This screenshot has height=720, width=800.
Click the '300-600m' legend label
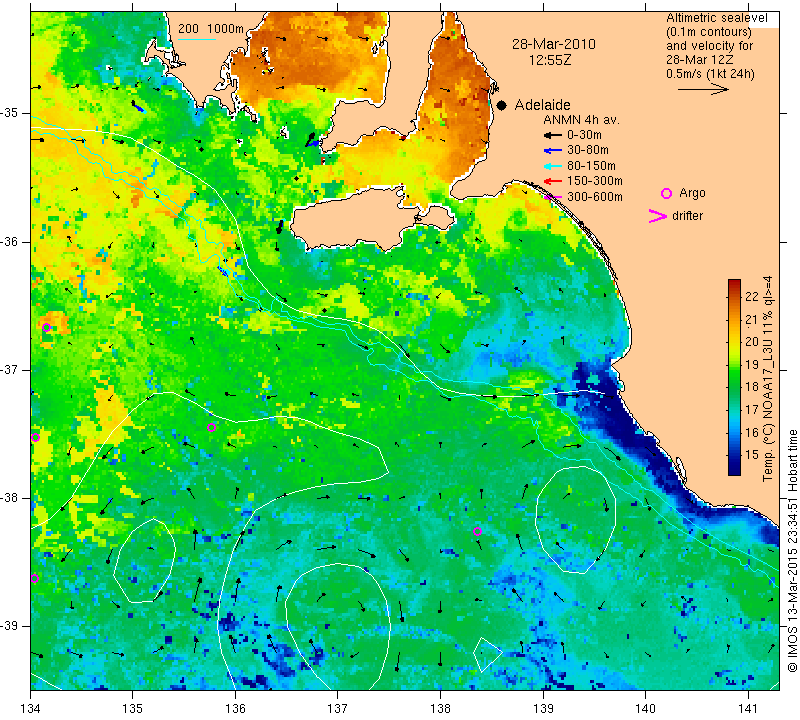click(594, 197)
